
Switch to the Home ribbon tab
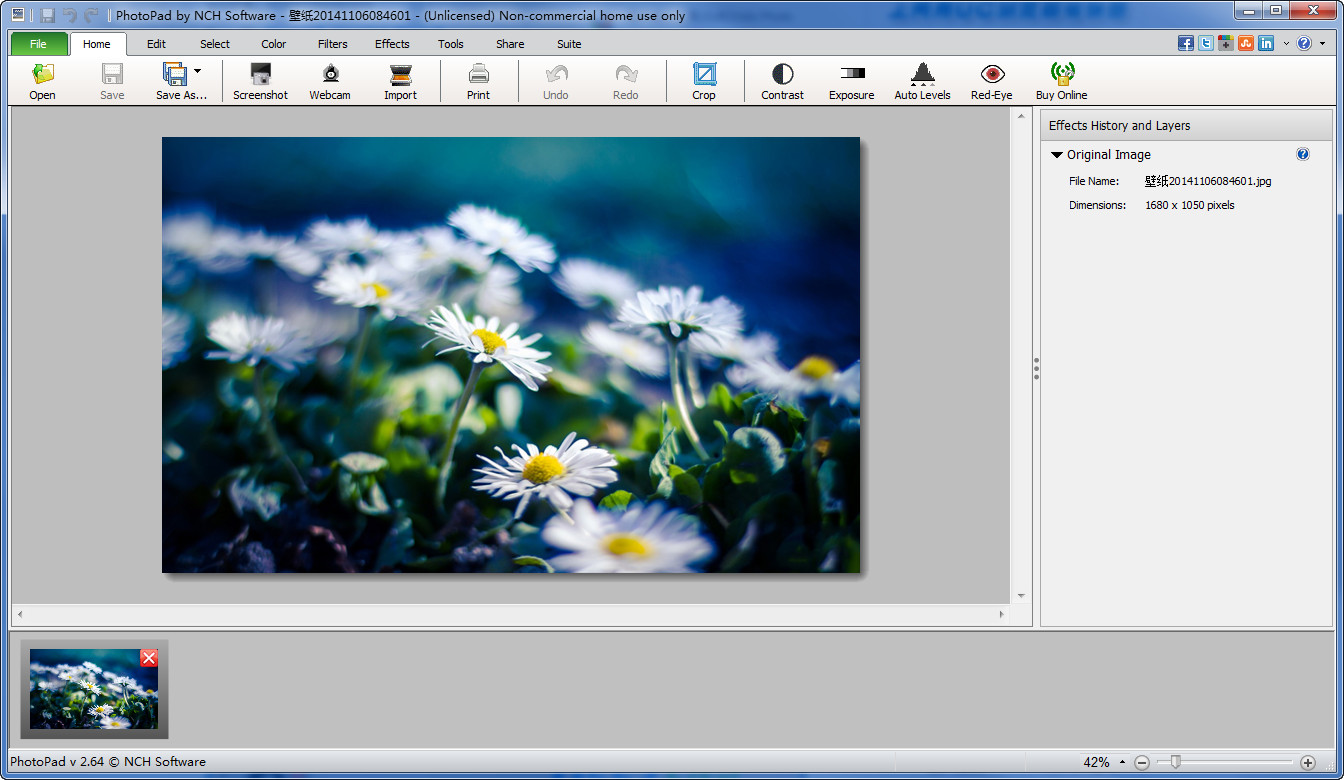click(97, 44)
